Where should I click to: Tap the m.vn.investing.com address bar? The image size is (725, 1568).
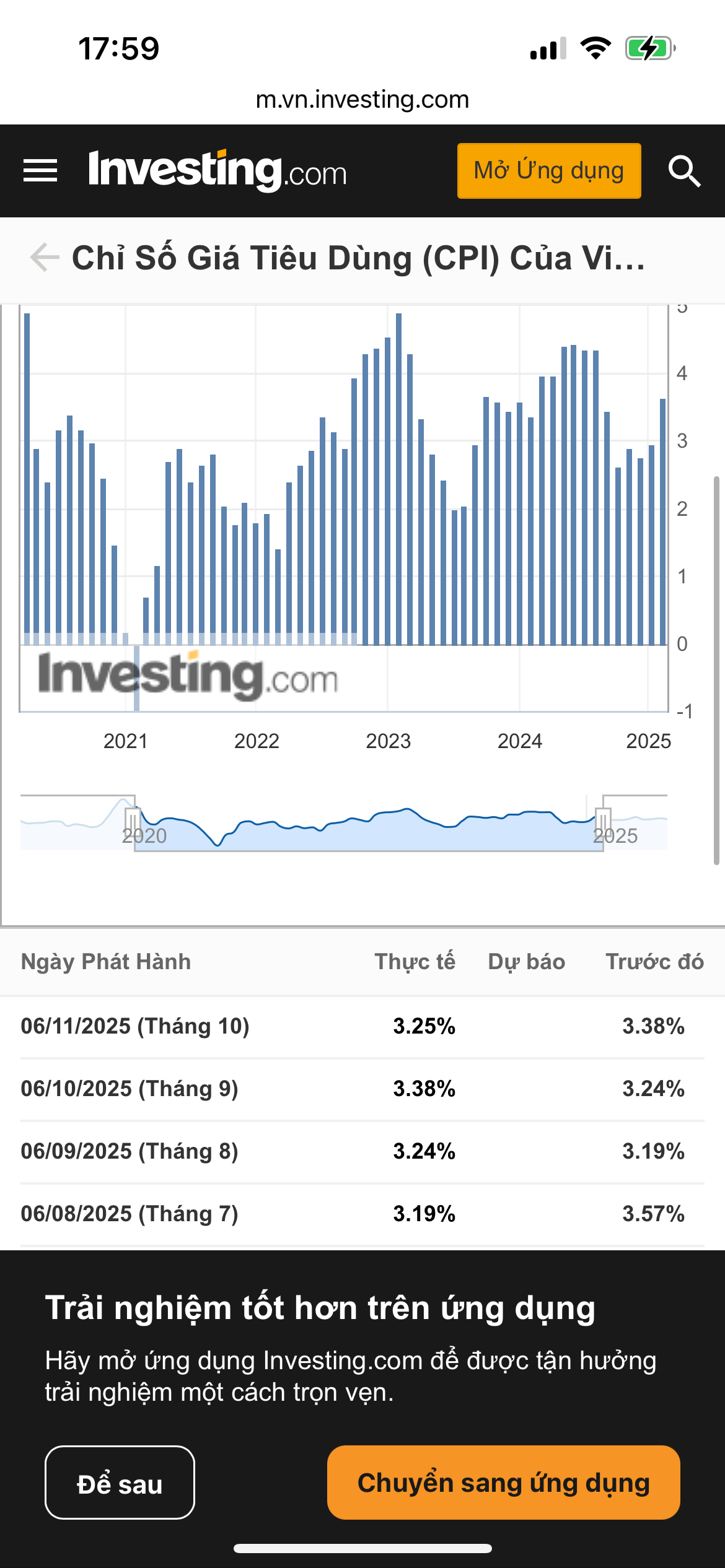(362, 100)
